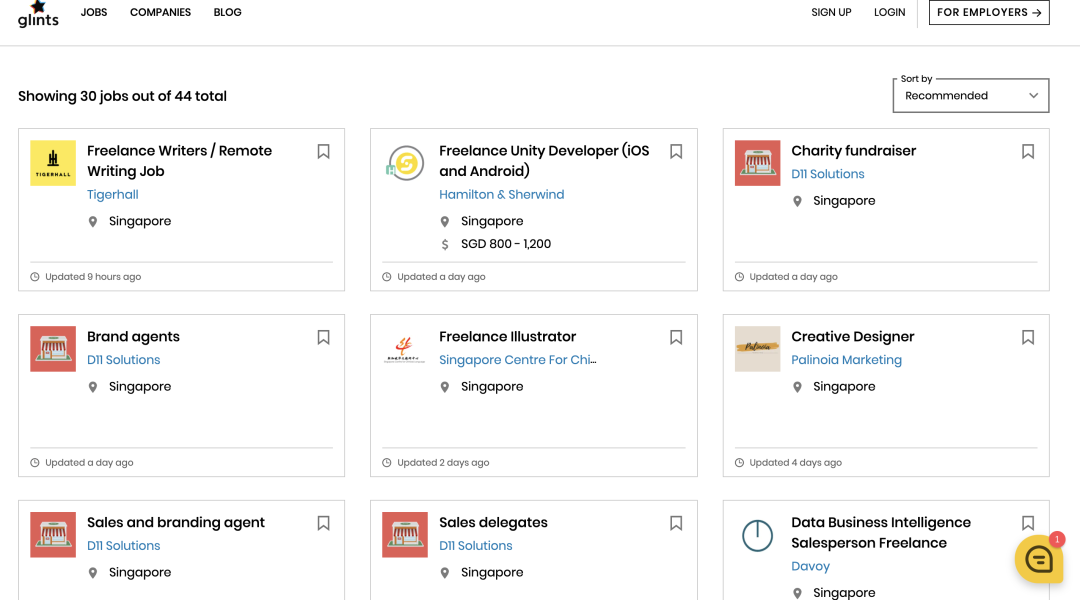Click the Sales and branding agent shop logo
The image size is (1080, 600).
53,535
